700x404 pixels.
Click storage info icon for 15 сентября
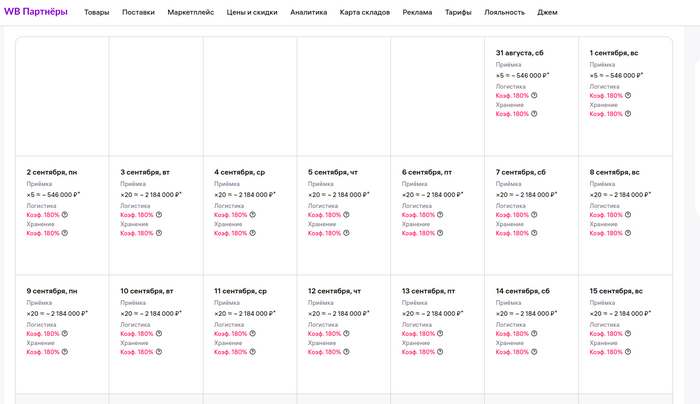(x=628, y=352)
